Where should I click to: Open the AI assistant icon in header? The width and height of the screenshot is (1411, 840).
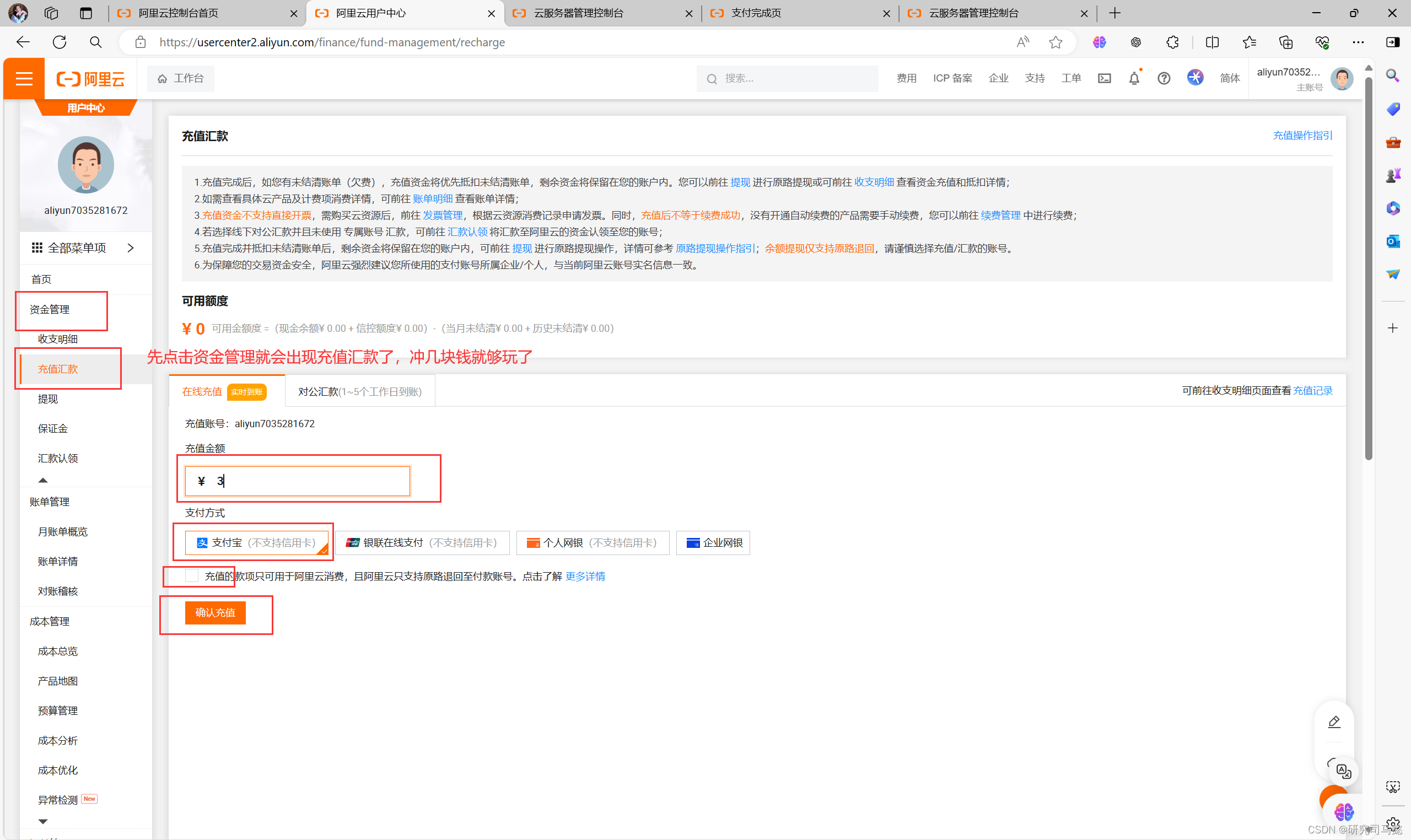pyautogui.click(x=1195, y=78)
